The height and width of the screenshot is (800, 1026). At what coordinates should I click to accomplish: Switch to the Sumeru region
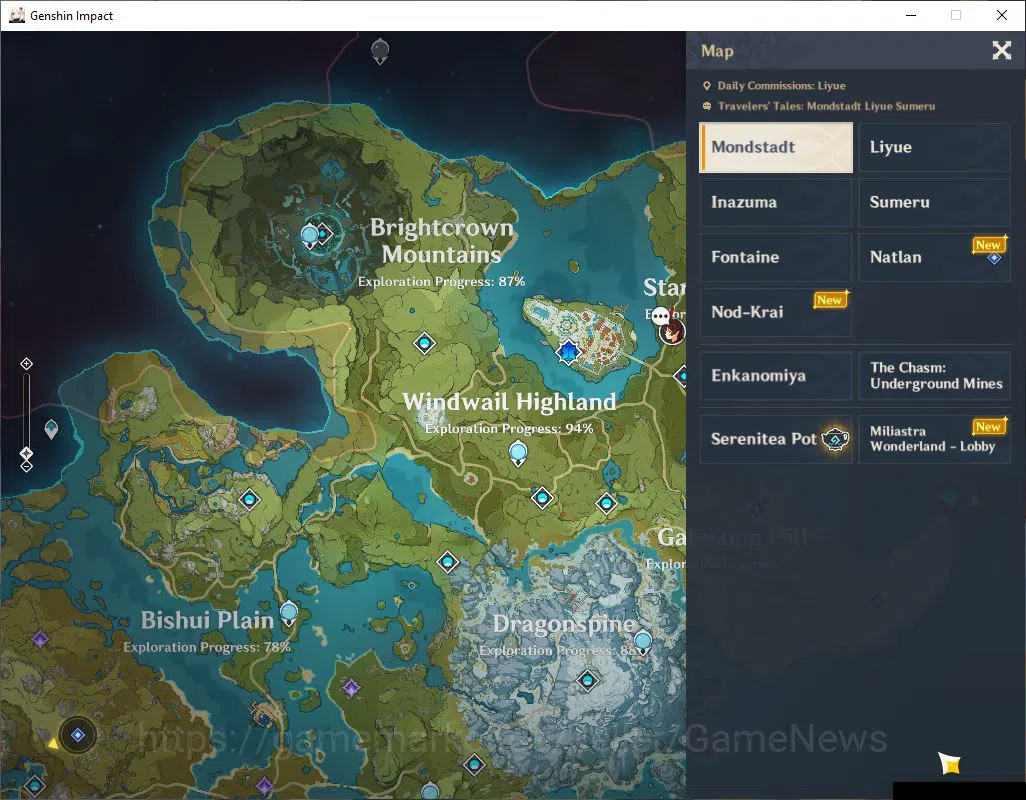934,202
